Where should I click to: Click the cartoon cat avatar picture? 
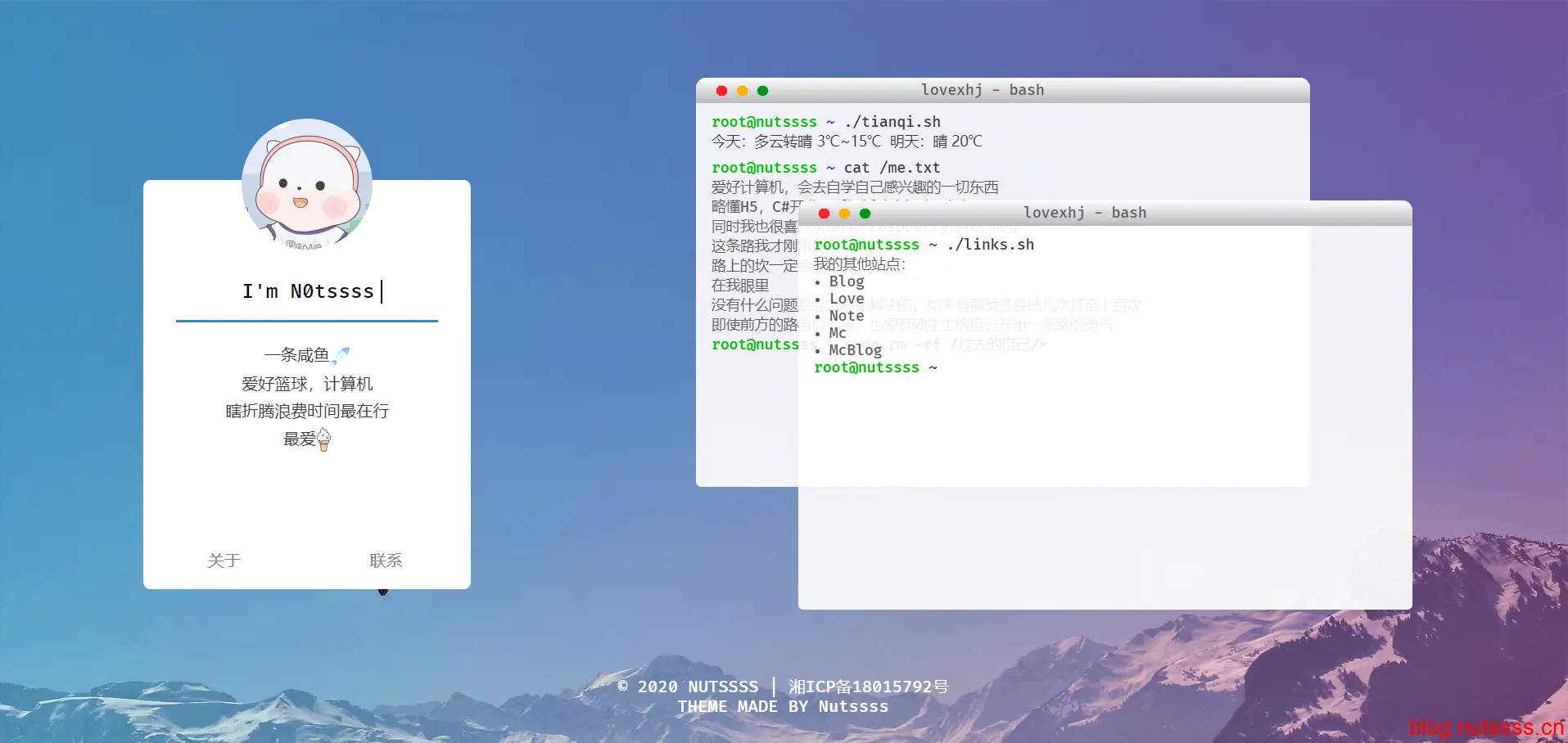tap(307, 183)
